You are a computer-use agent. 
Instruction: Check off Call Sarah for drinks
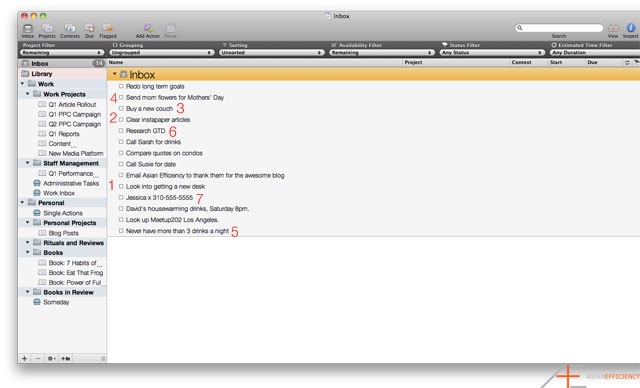(x=121, y=142)
